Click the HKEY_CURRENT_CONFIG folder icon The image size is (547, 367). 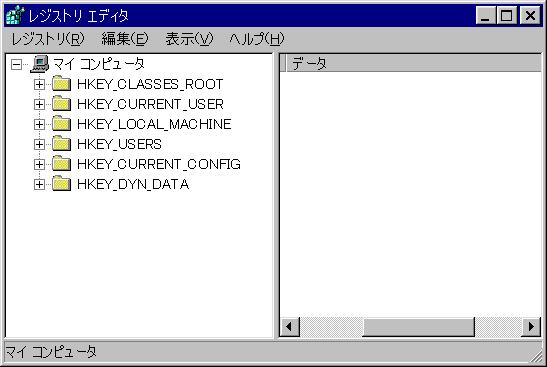point(61,164)
